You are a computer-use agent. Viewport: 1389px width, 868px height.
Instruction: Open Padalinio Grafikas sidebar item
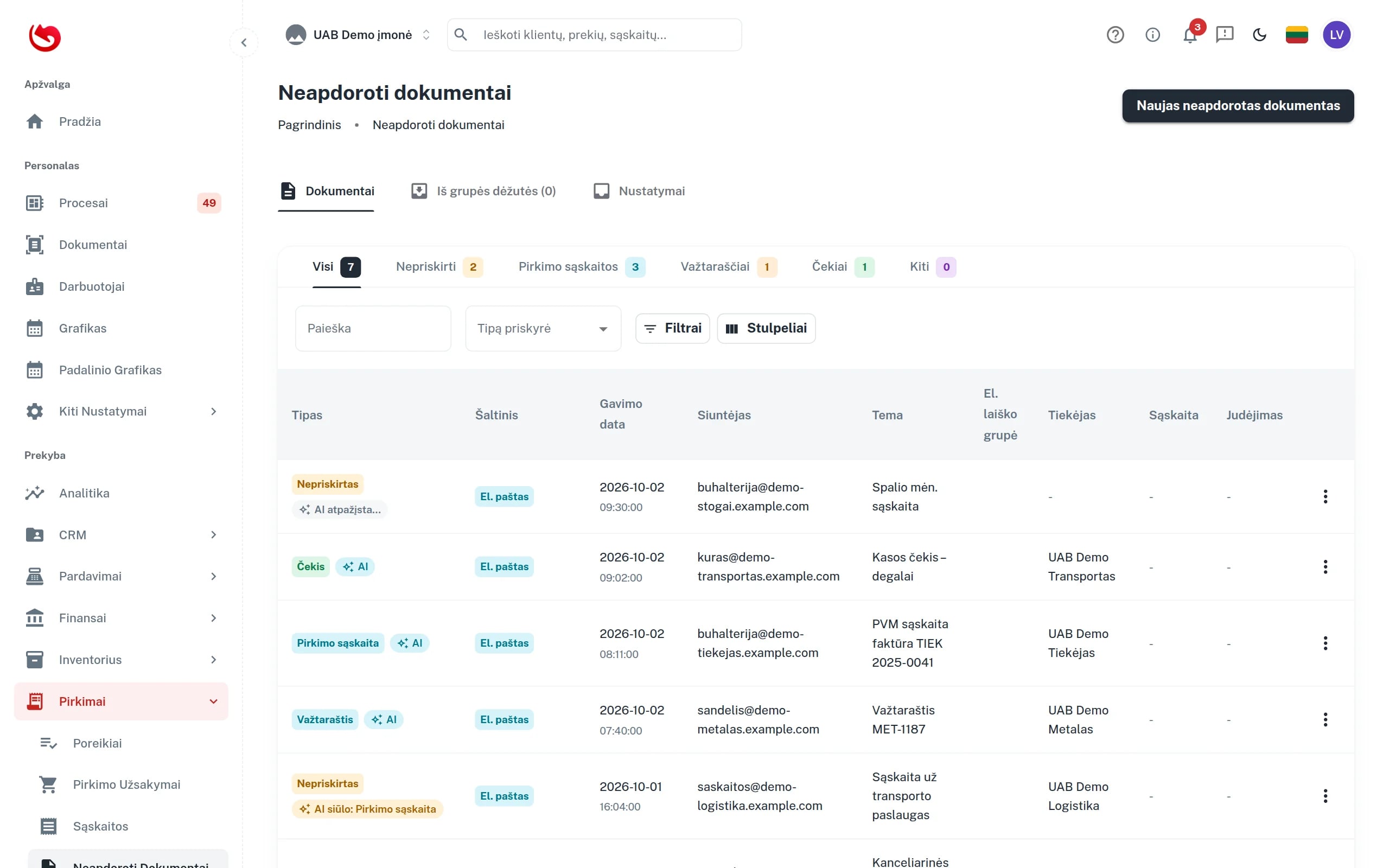(x=121, y=369)
